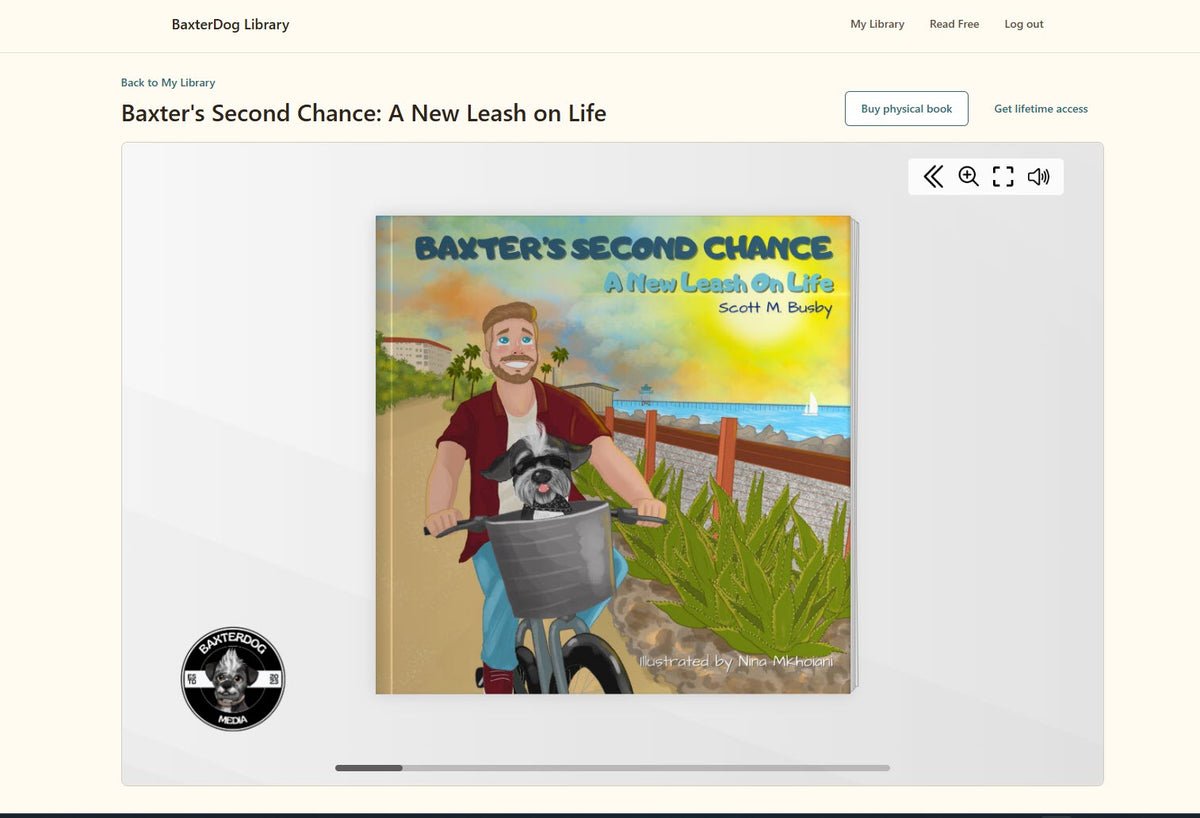Enter fullscreen with the brackets icon
The width and height of the screenshot is (1200, 818).
click(1003, 177)
